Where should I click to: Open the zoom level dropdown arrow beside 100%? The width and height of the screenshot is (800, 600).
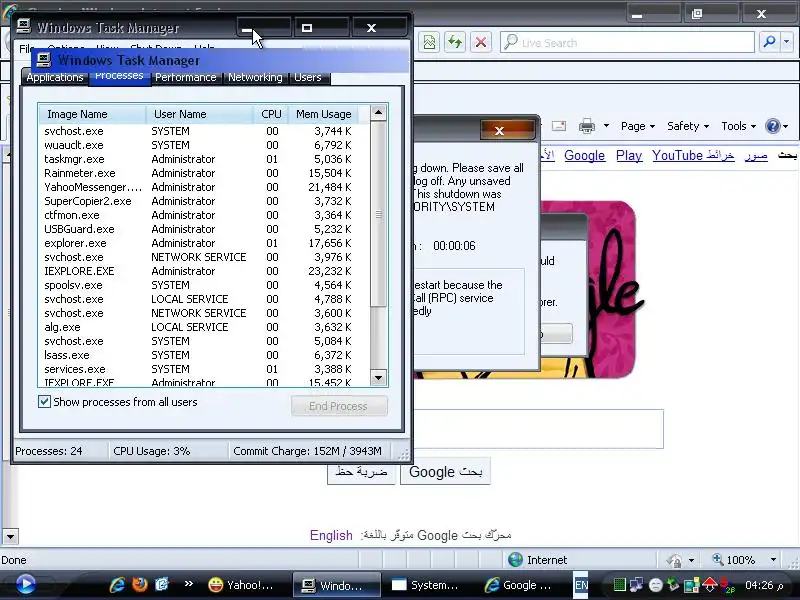(773, 560)
